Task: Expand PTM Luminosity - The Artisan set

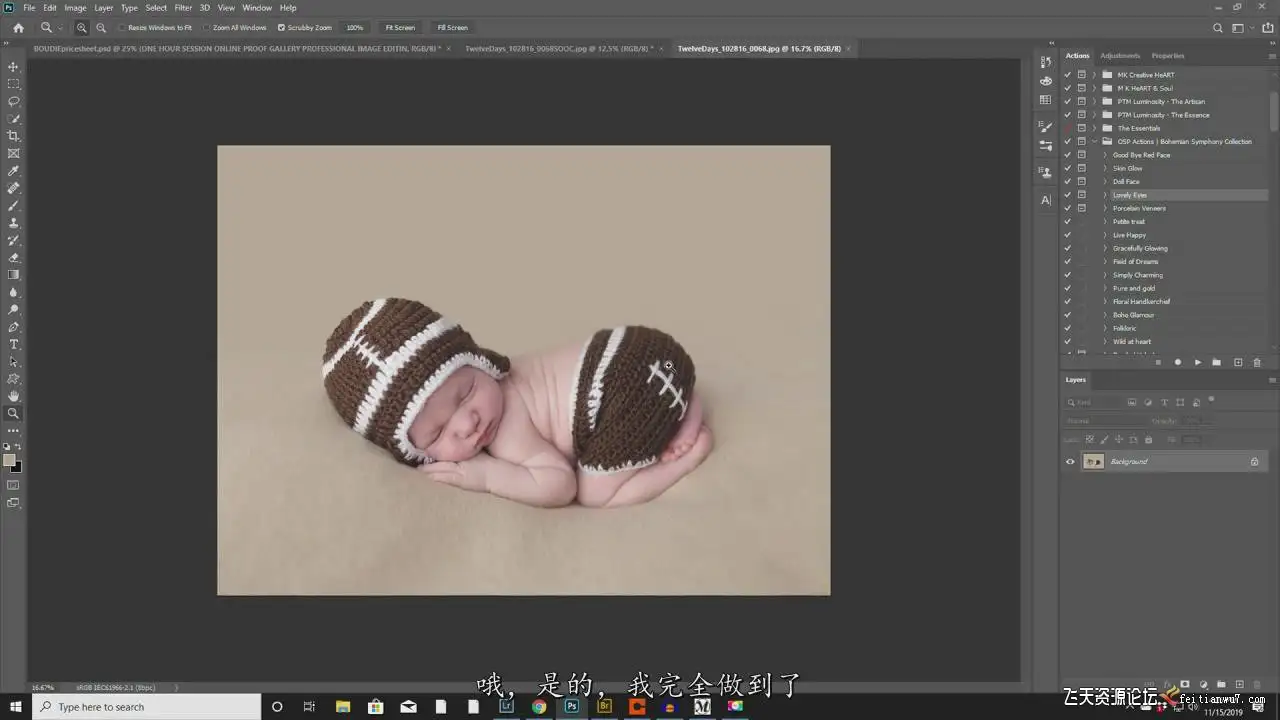Action: [1094, 101]
